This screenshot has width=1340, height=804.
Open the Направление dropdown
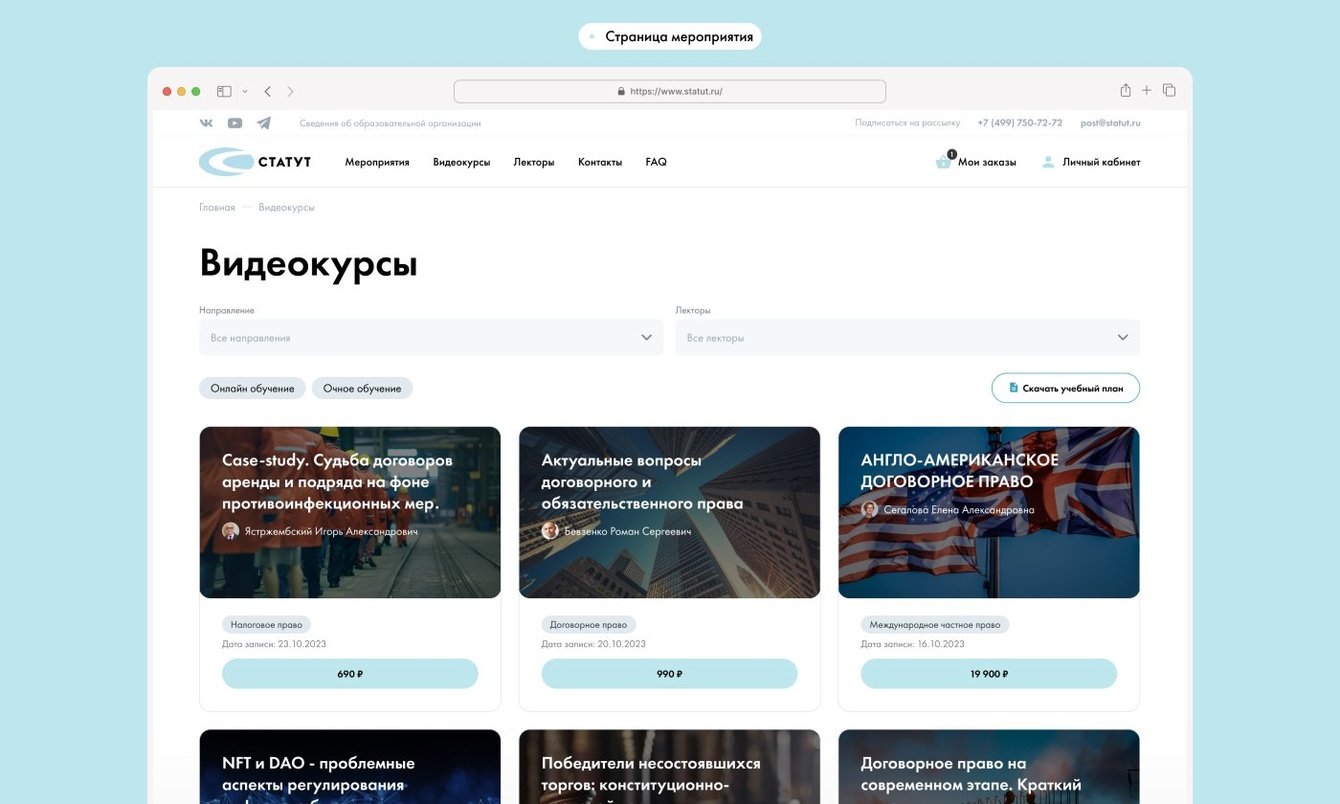coord(431,337)
